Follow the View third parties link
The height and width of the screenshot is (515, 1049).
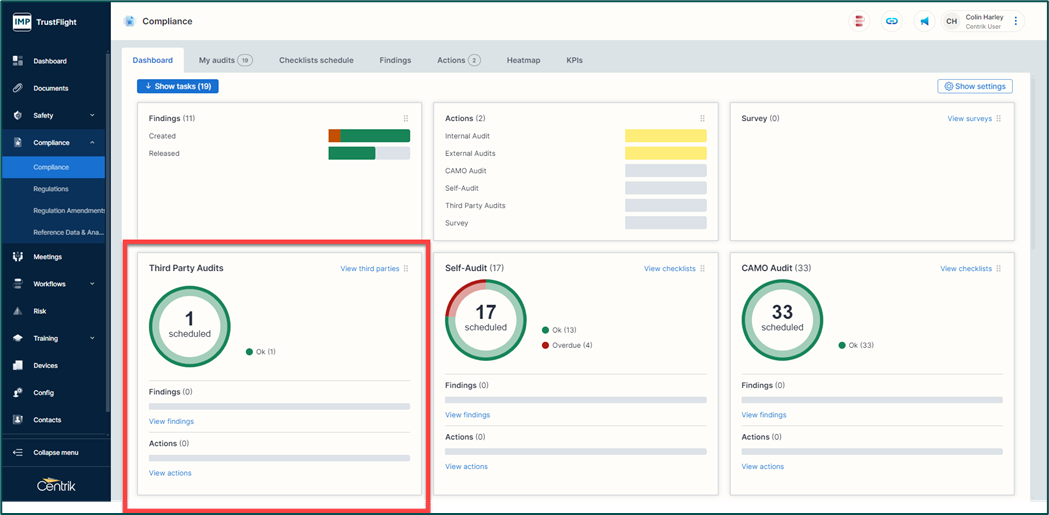click(x=369, y=269)
